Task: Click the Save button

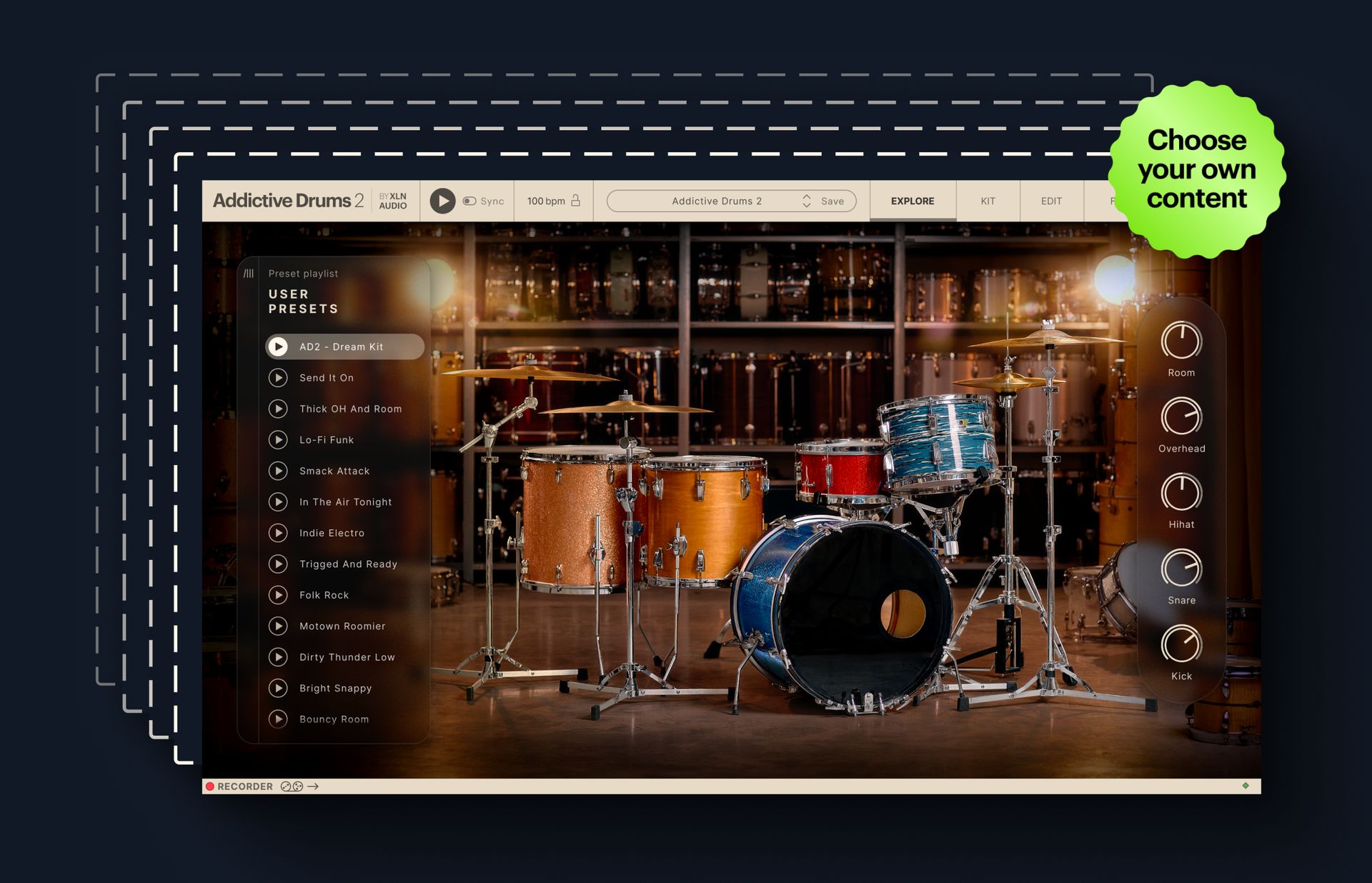Action: 832,201
